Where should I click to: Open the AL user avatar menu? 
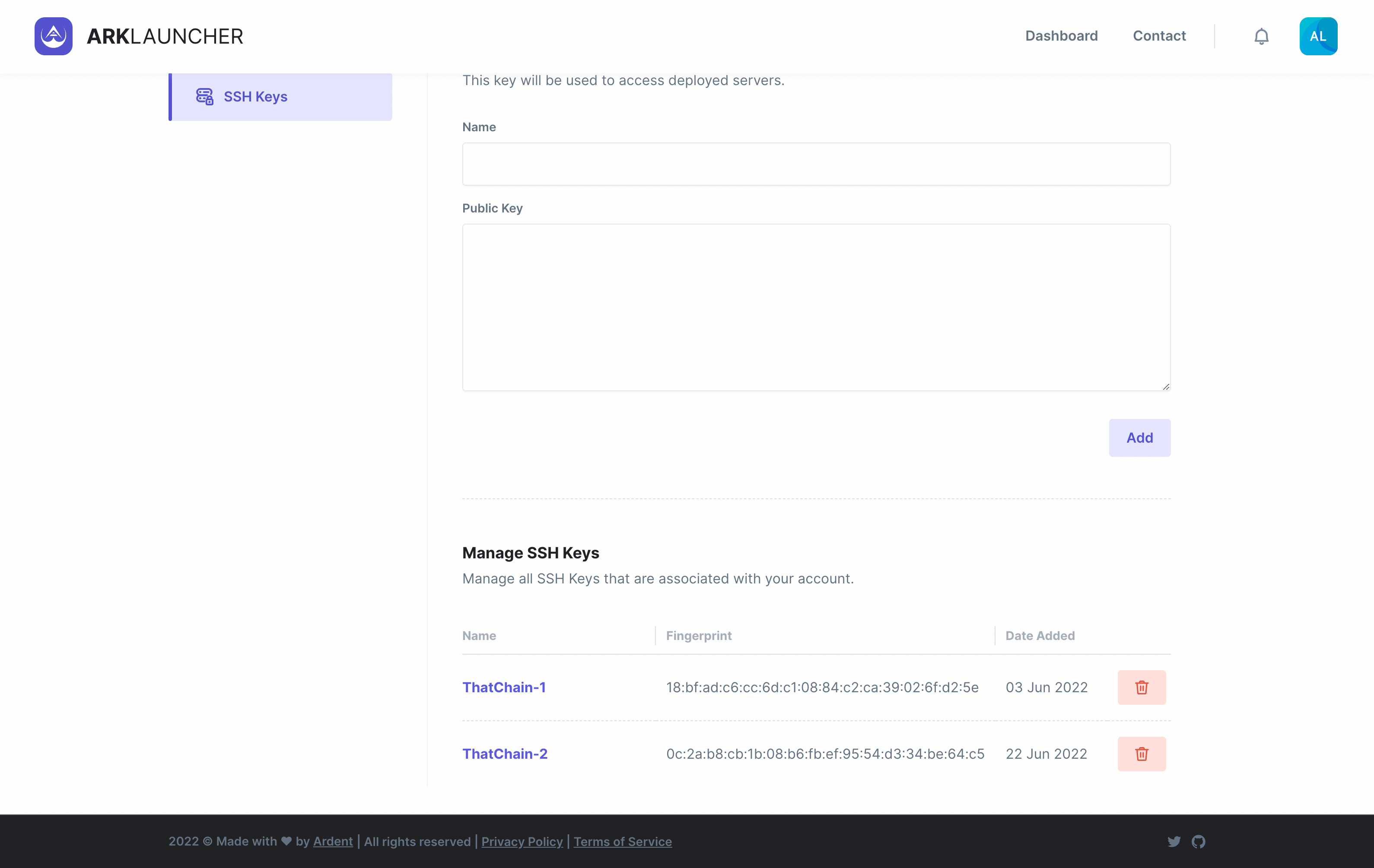pyautogui.click(x=1317, y=36)
